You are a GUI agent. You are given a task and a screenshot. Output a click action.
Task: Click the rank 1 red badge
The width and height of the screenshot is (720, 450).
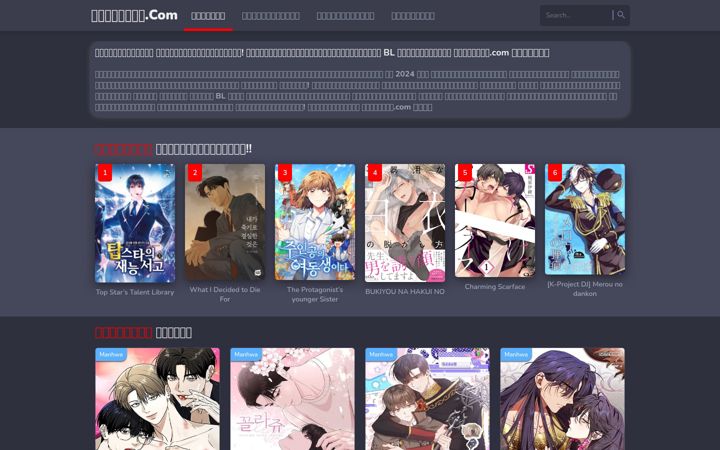(x=105, y=173)
